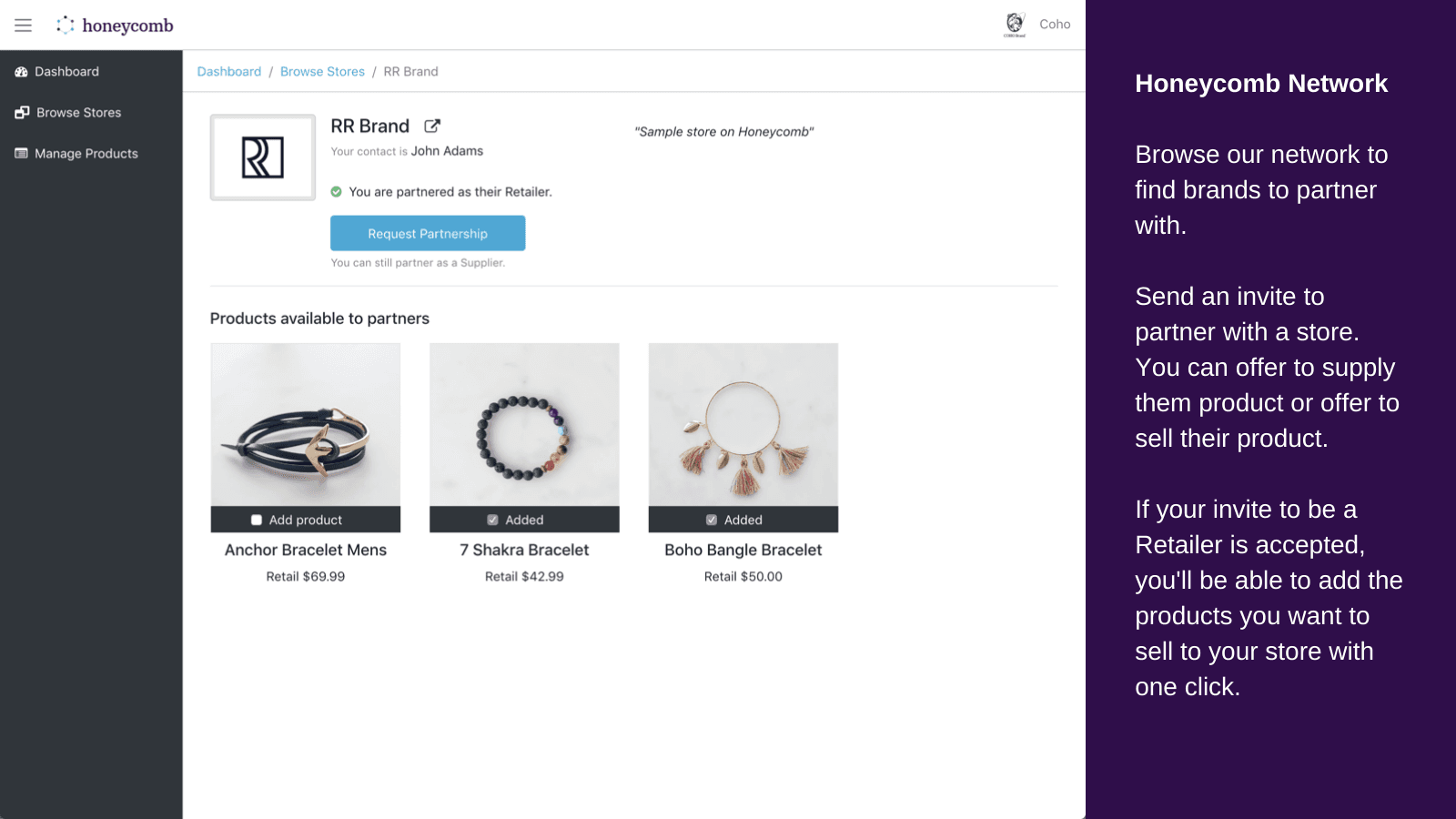Screen dimensions: 1456x819
Task: Select the Dashboard speedometer icon in sidebar
Action: coord(21,71)
